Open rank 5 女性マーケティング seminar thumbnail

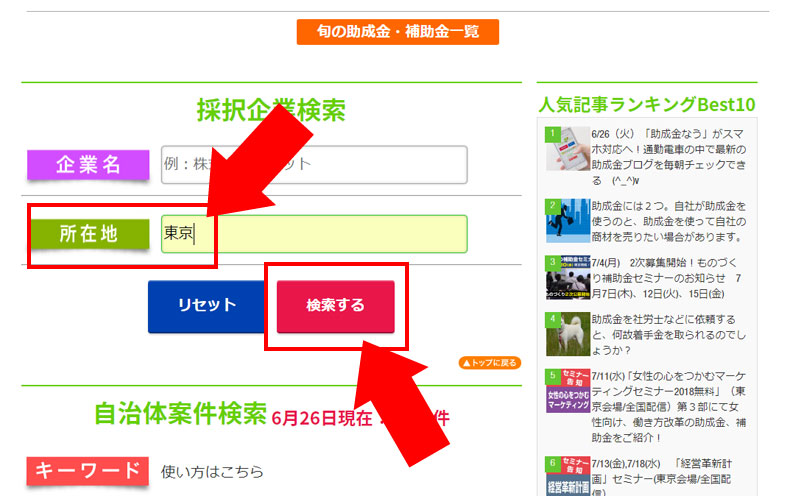pyautogui.click(x=567, y=391)
